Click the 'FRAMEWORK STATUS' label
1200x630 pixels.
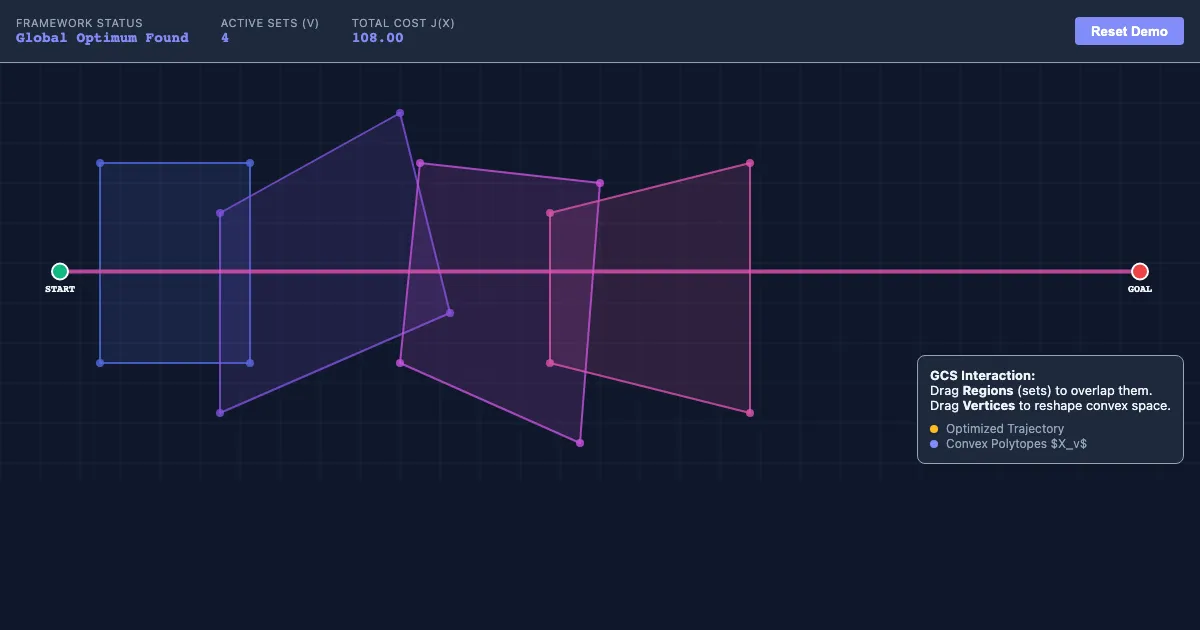click(79, 23)
